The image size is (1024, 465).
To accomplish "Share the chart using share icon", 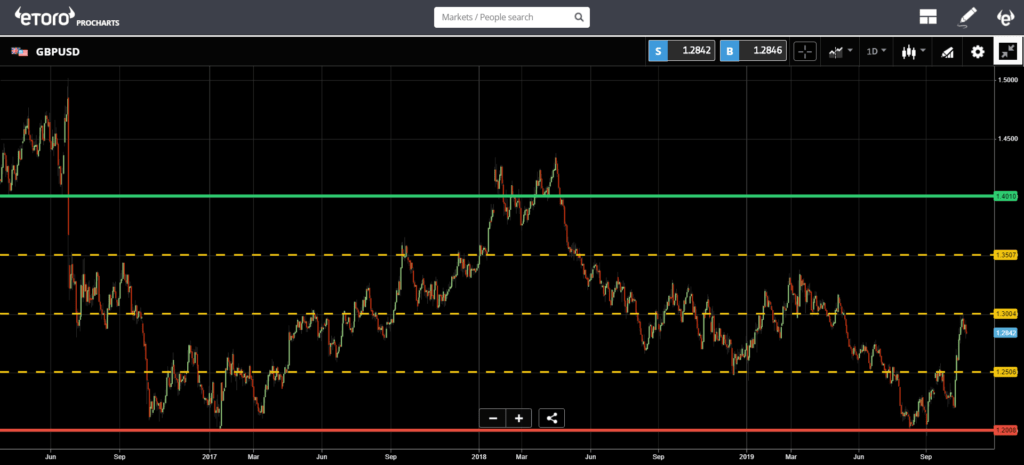I will pyautogui.click(x=552, y=418).
